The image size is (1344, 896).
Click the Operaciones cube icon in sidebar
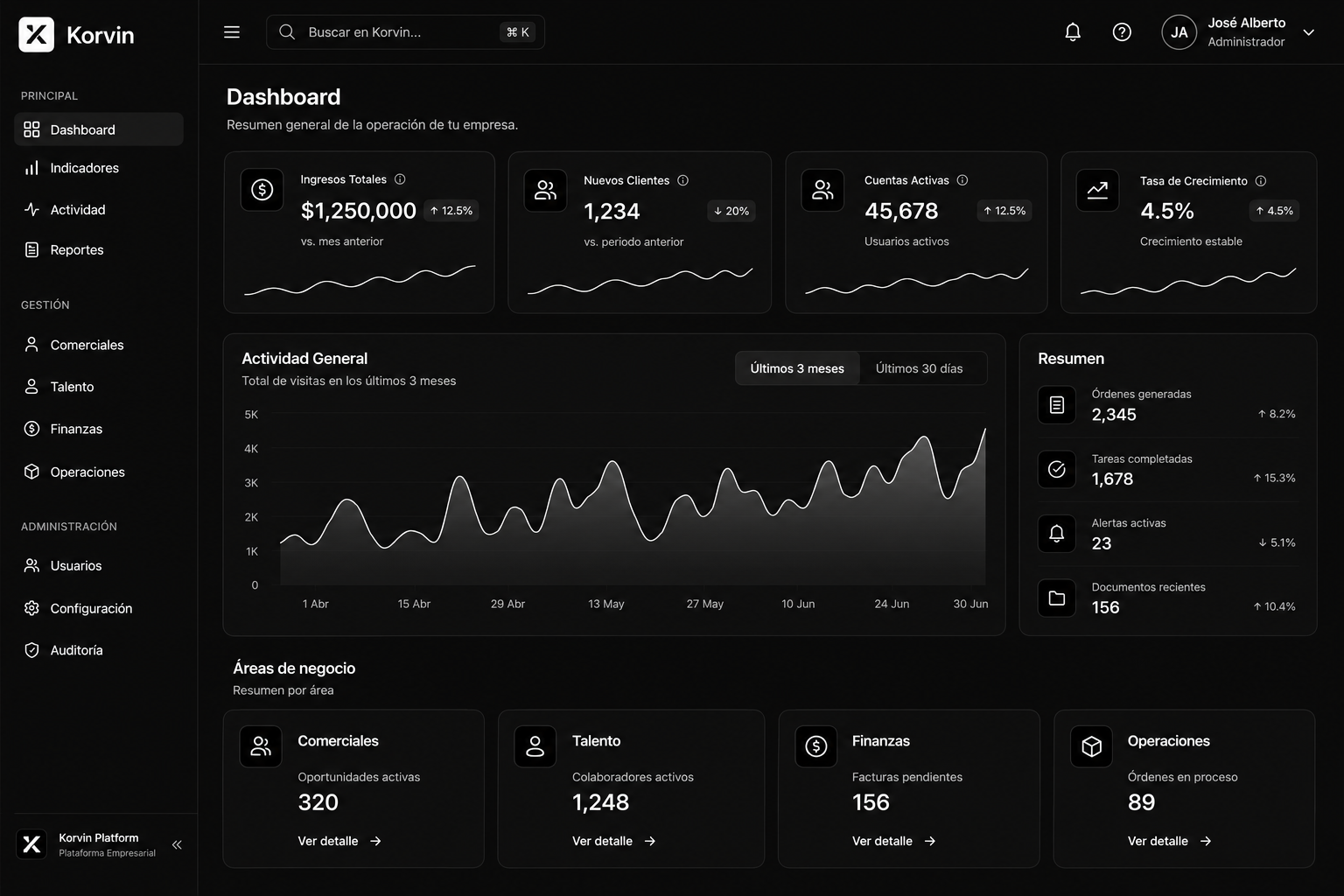(31, 472)
